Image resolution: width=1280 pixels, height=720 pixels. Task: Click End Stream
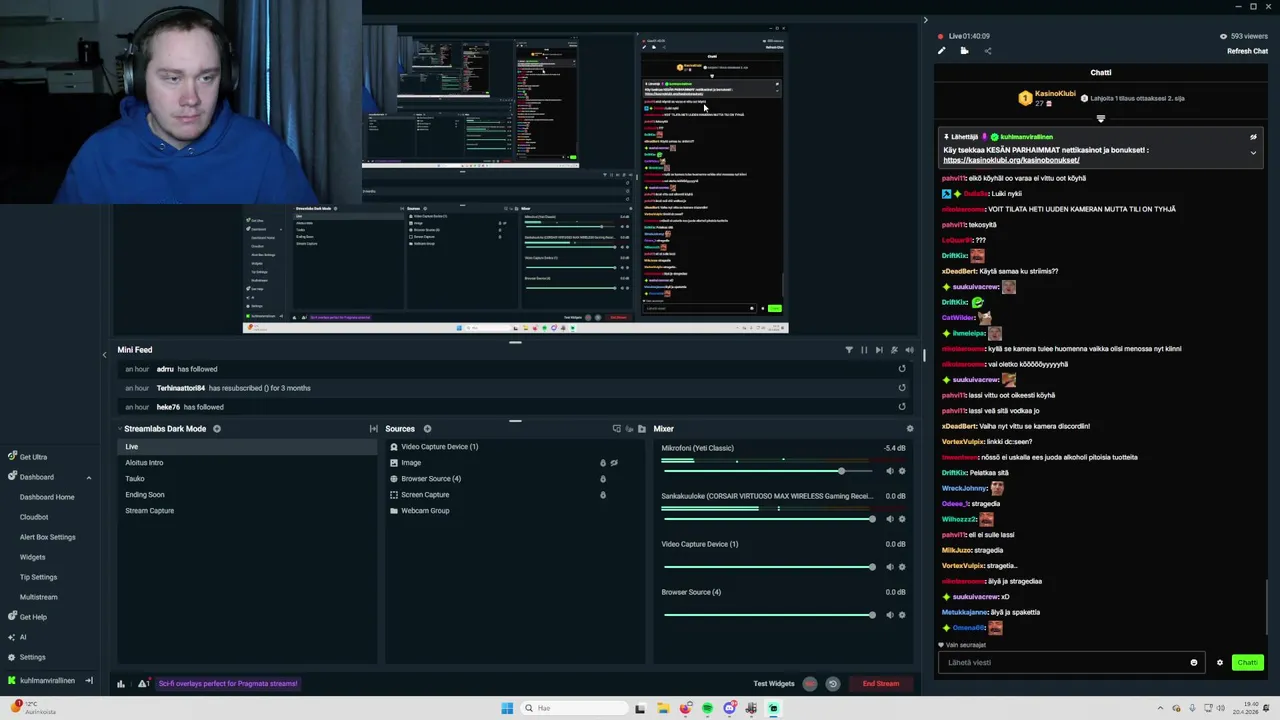[x=881, y=684]
